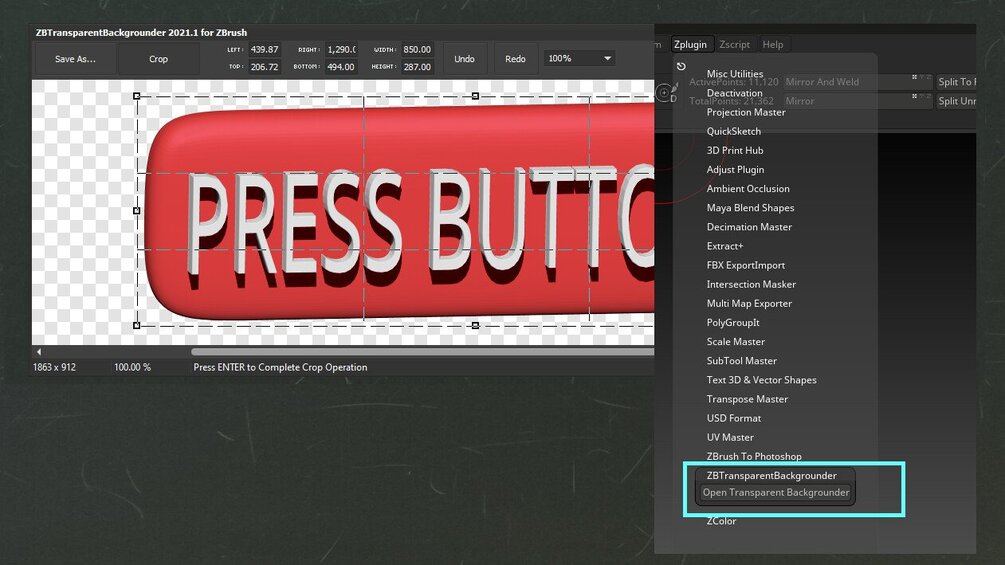Select Scale Master entry
The image size is (1005, 565).
coord(736,342)
